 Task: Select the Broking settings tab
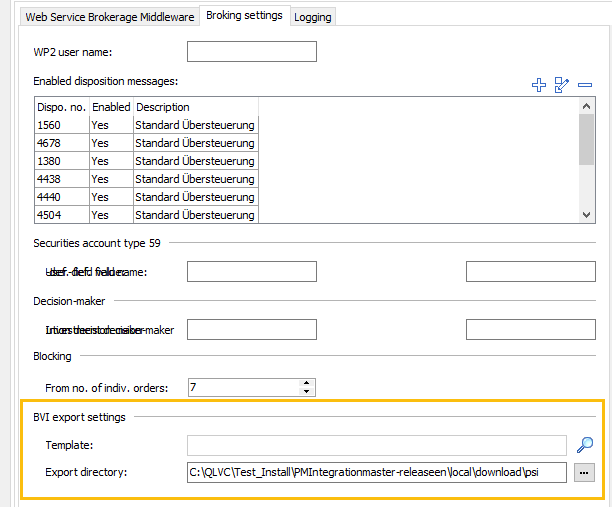tap(244, 15)
